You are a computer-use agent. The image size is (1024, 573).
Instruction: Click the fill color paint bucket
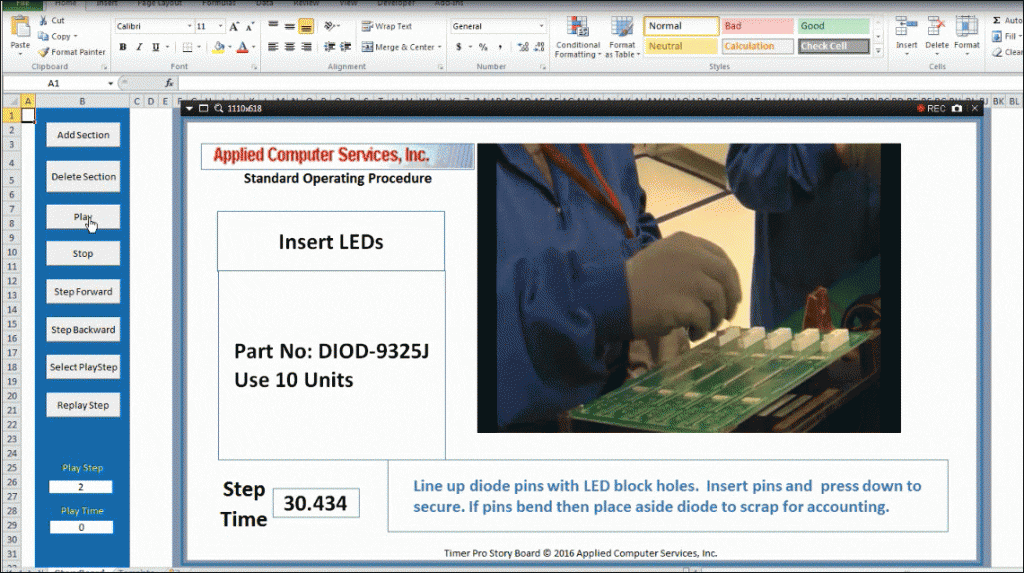pos(219,47)
